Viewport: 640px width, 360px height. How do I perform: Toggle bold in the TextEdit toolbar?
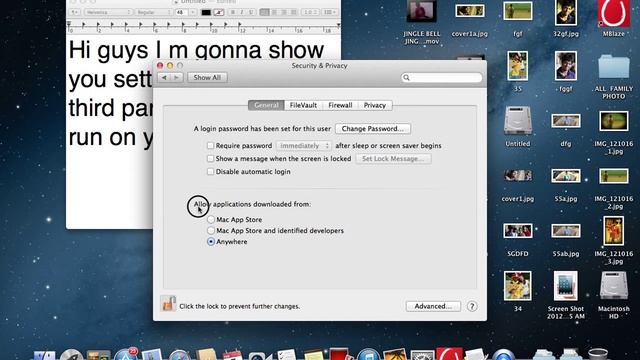point(233,12)
